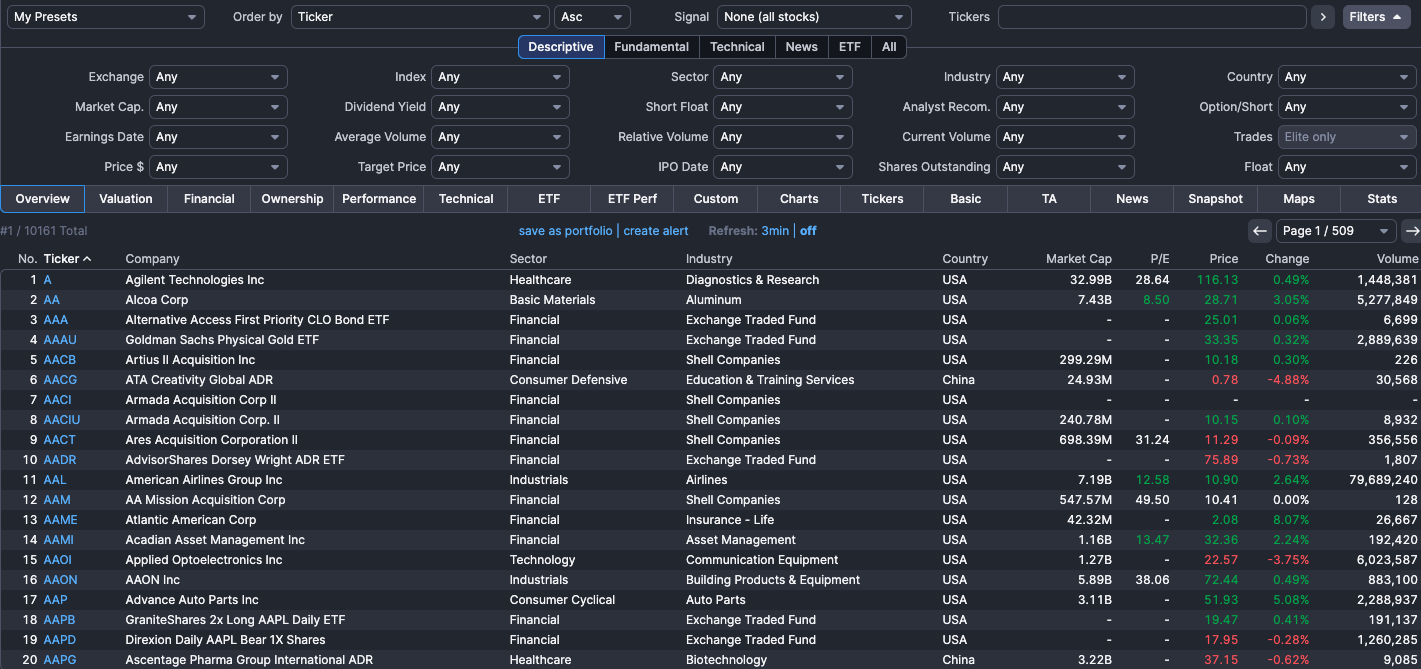Open the Valuation view tab
The width and height of the screenshot is (1421, 669).
pyautogui.click(x=126, y=199)
